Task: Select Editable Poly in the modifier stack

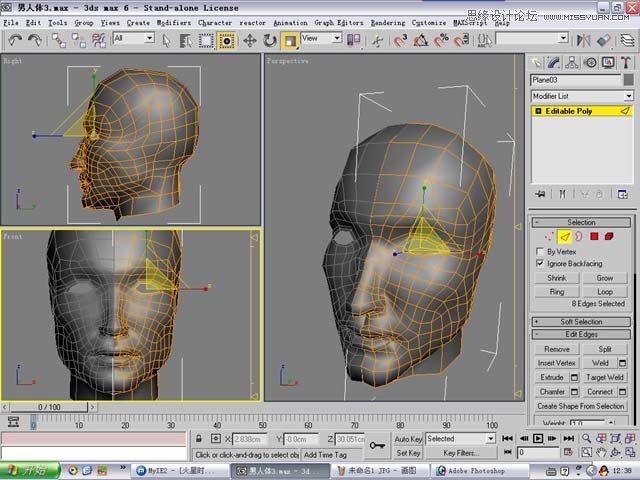Action: 582,111
